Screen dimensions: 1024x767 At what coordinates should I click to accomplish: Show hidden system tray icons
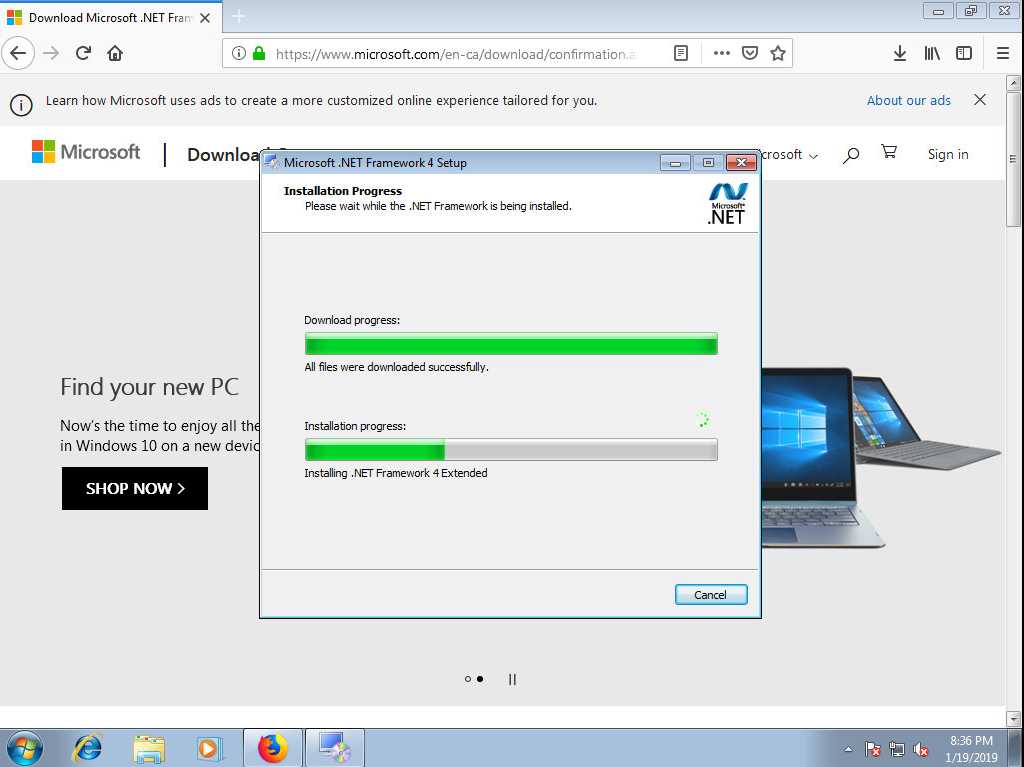coord(848,749)
